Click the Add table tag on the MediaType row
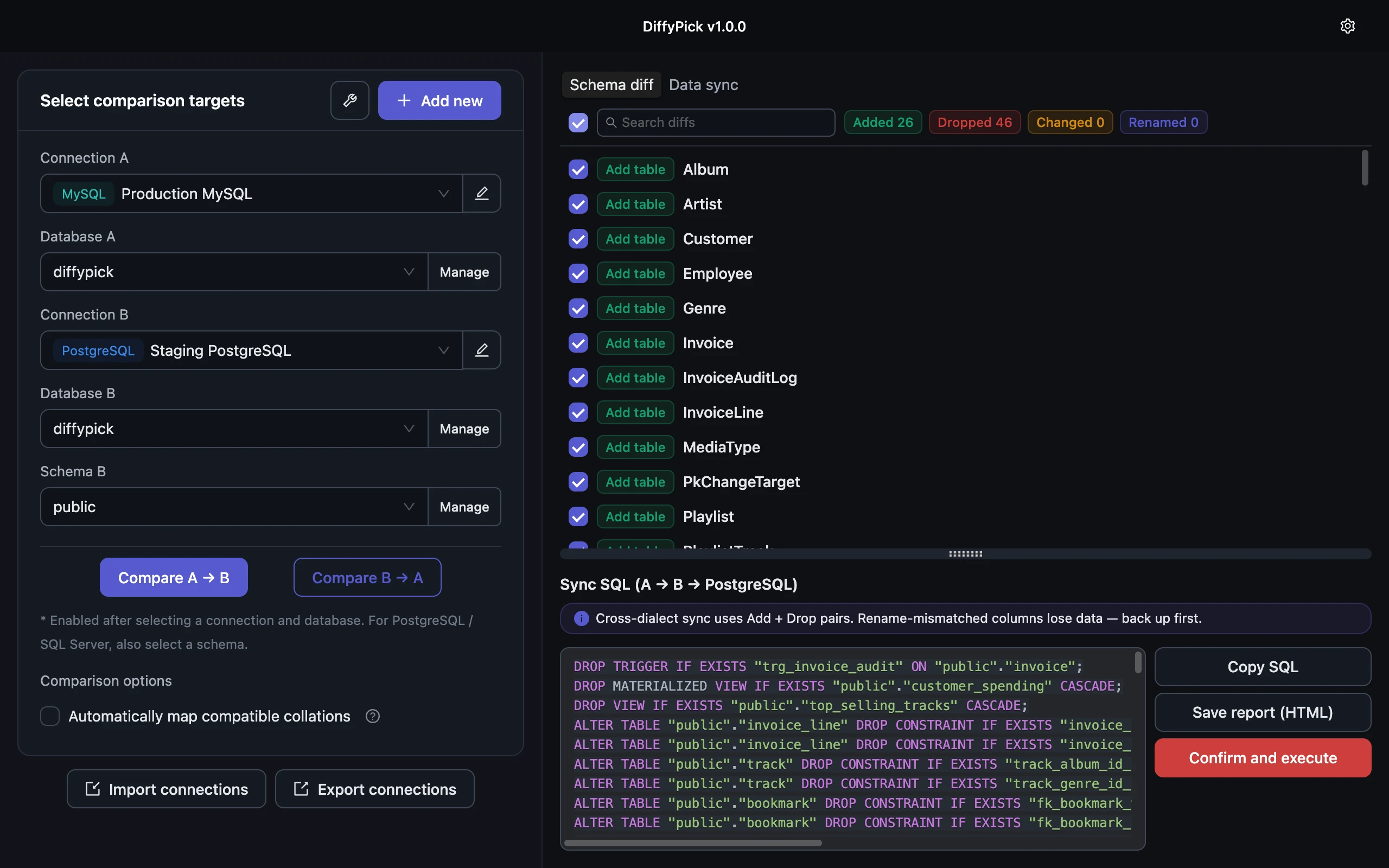1389x868 pixels. 635,447
